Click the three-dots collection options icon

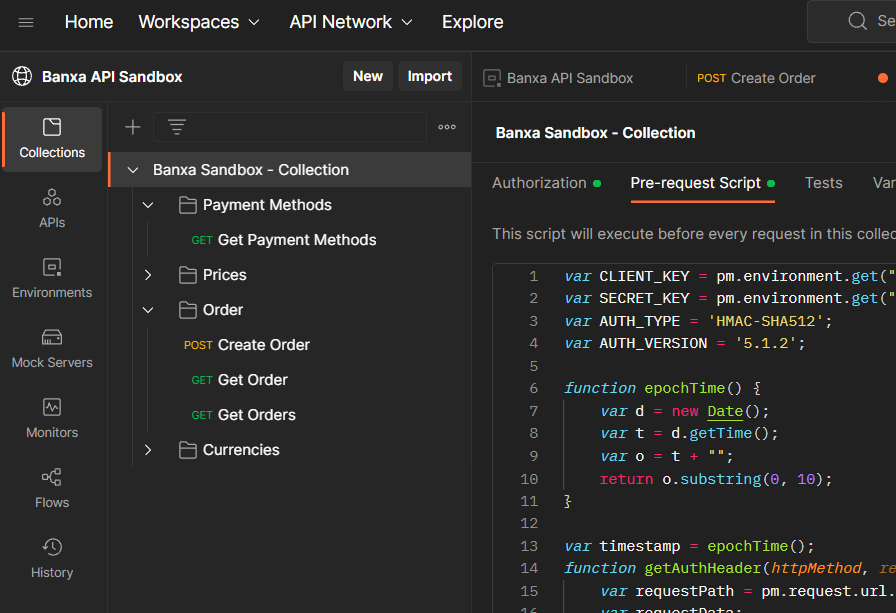click(x=447, y=127)
